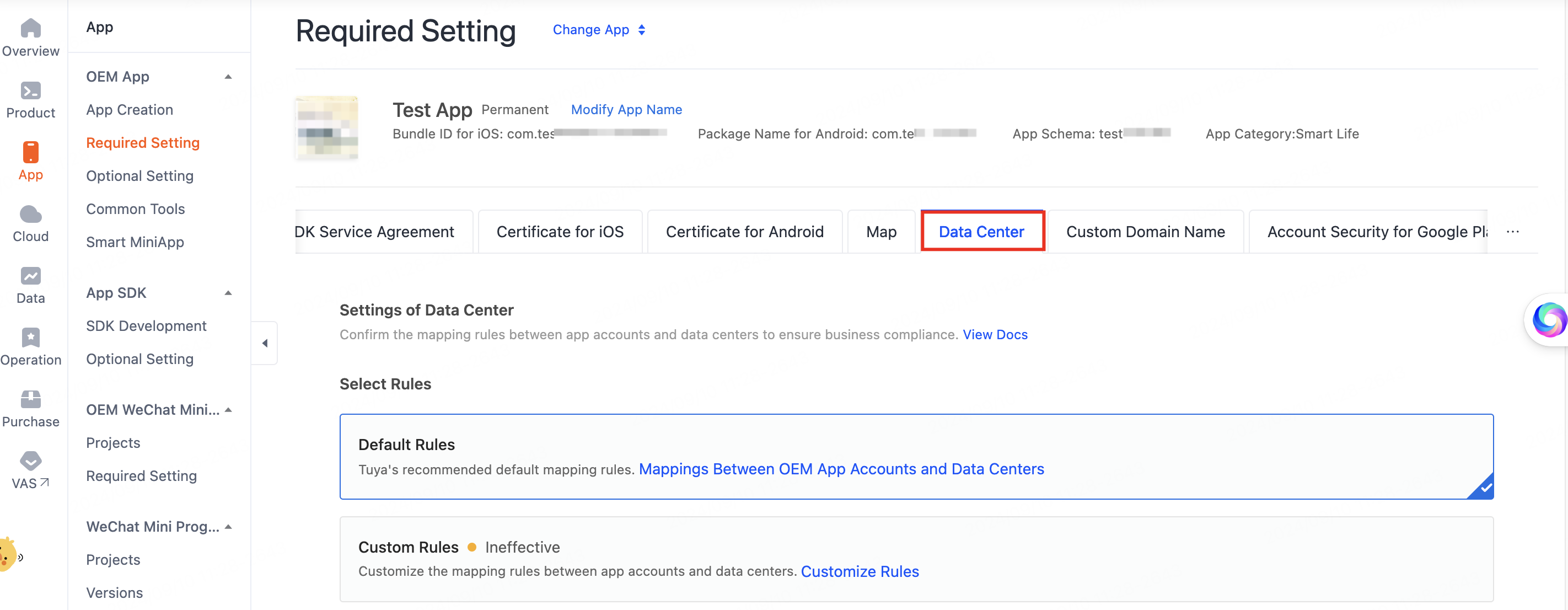Viewport: 1568px width, 610px height.
Task: Open the Certificate for iOS tab
Action: click(559, 231)
